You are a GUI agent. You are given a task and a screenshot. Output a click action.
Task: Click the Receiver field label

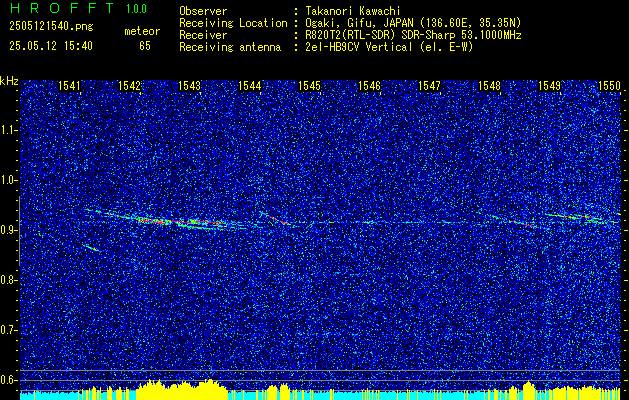point(203,35)
